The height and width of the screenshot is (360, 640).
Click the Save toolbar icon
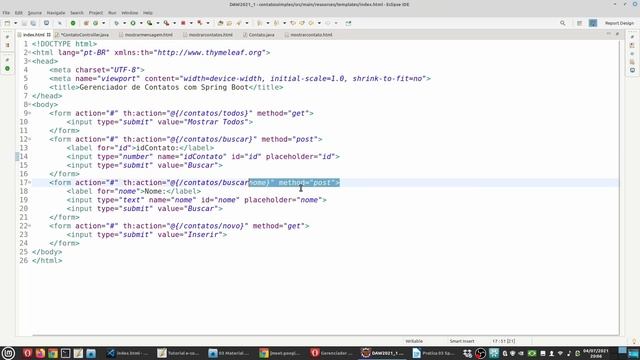[x=24, y=23]
